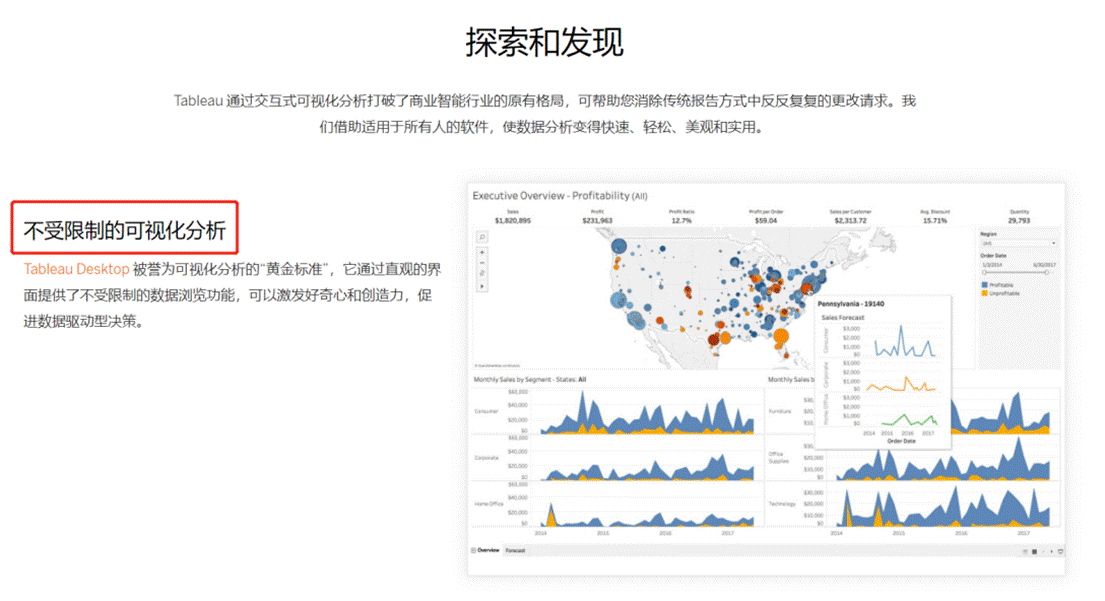Expand map tools arrow below home icon
This screenshot has width=1105, height=601.
click(482, 286)
